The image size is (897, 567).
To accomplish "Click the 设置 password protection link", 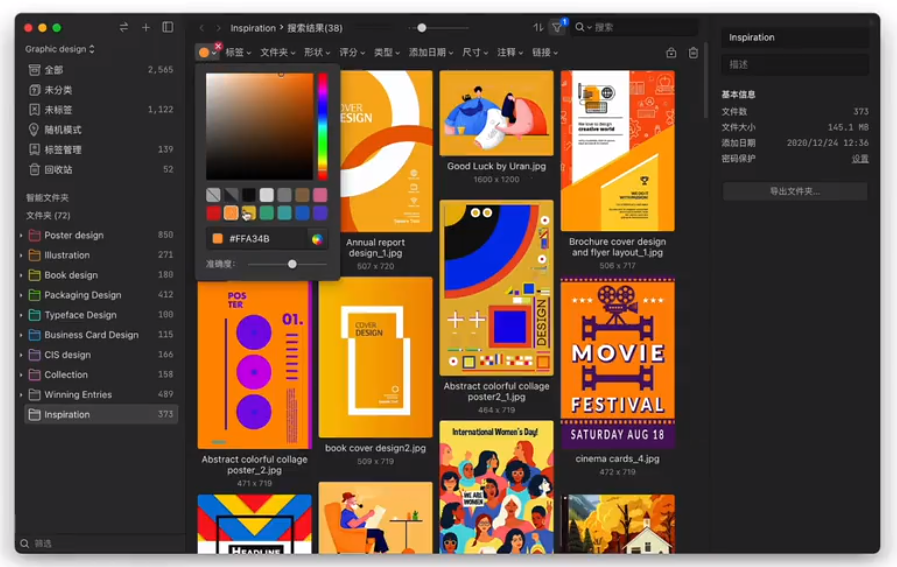I will pos(860,158).
